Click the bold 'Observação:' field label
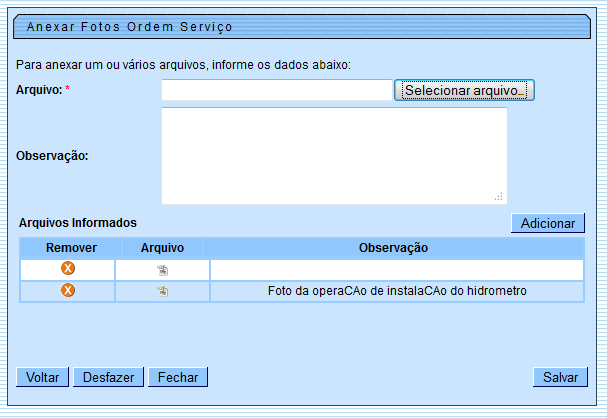Image resolution: width=607 pixels, height=418 pixels. click(x=52, y=155)
